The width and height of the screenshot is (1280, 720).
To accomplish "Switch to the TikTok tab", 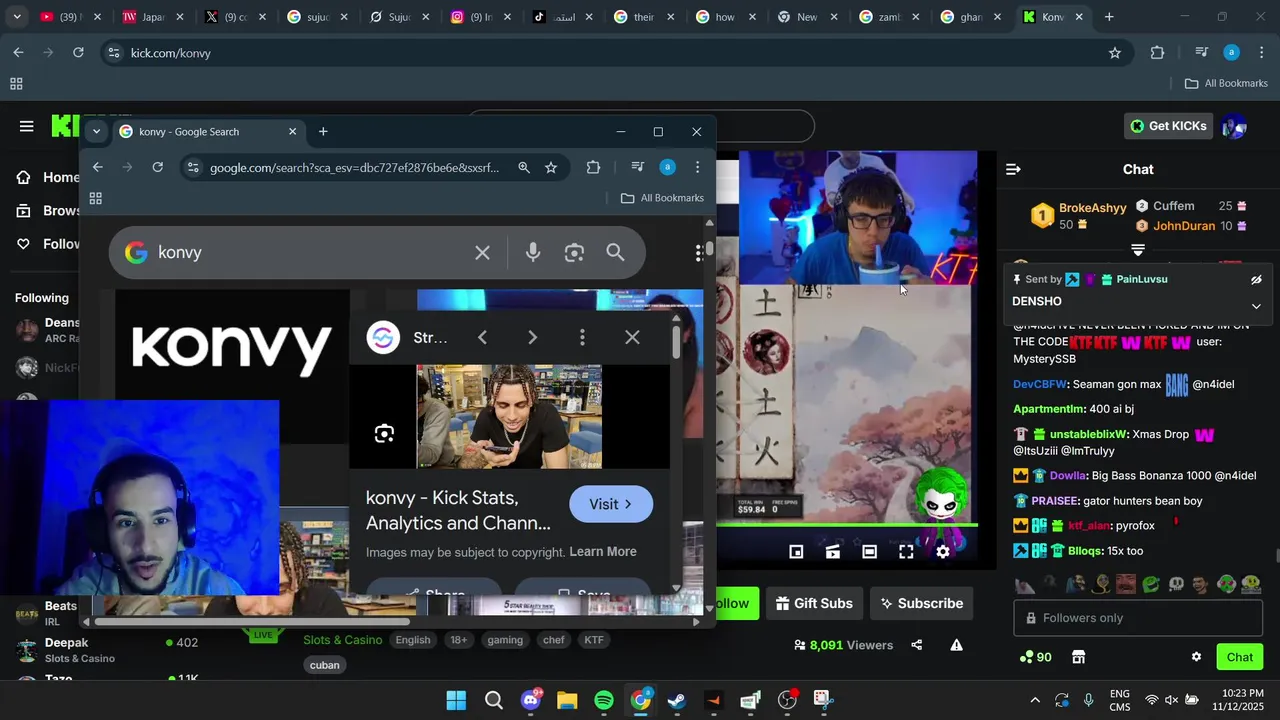I will click(x=560, y=17).
